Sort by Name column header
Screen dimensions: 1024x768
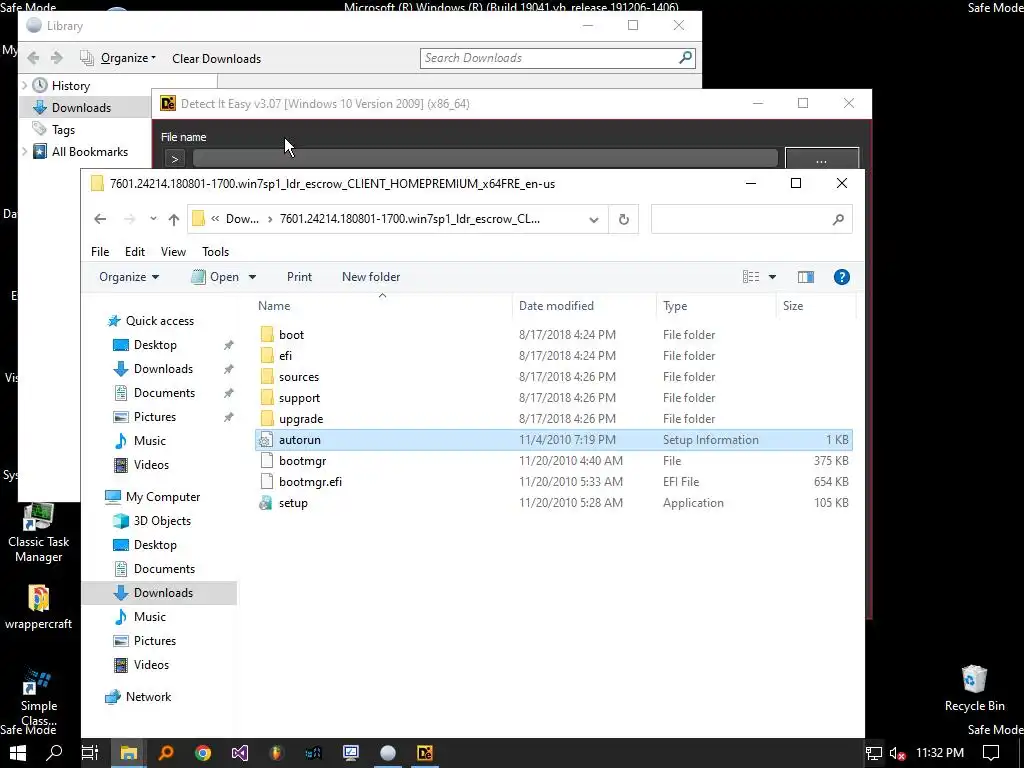click(x=274, y=306)
